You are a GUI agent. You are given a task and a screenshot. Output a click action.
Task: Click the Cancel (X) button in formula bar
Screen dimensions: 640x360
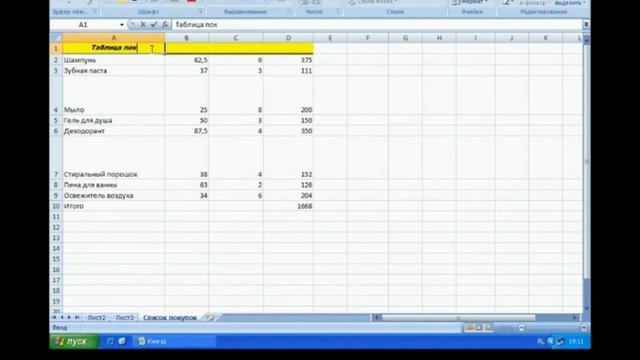(x=143, y=25)
